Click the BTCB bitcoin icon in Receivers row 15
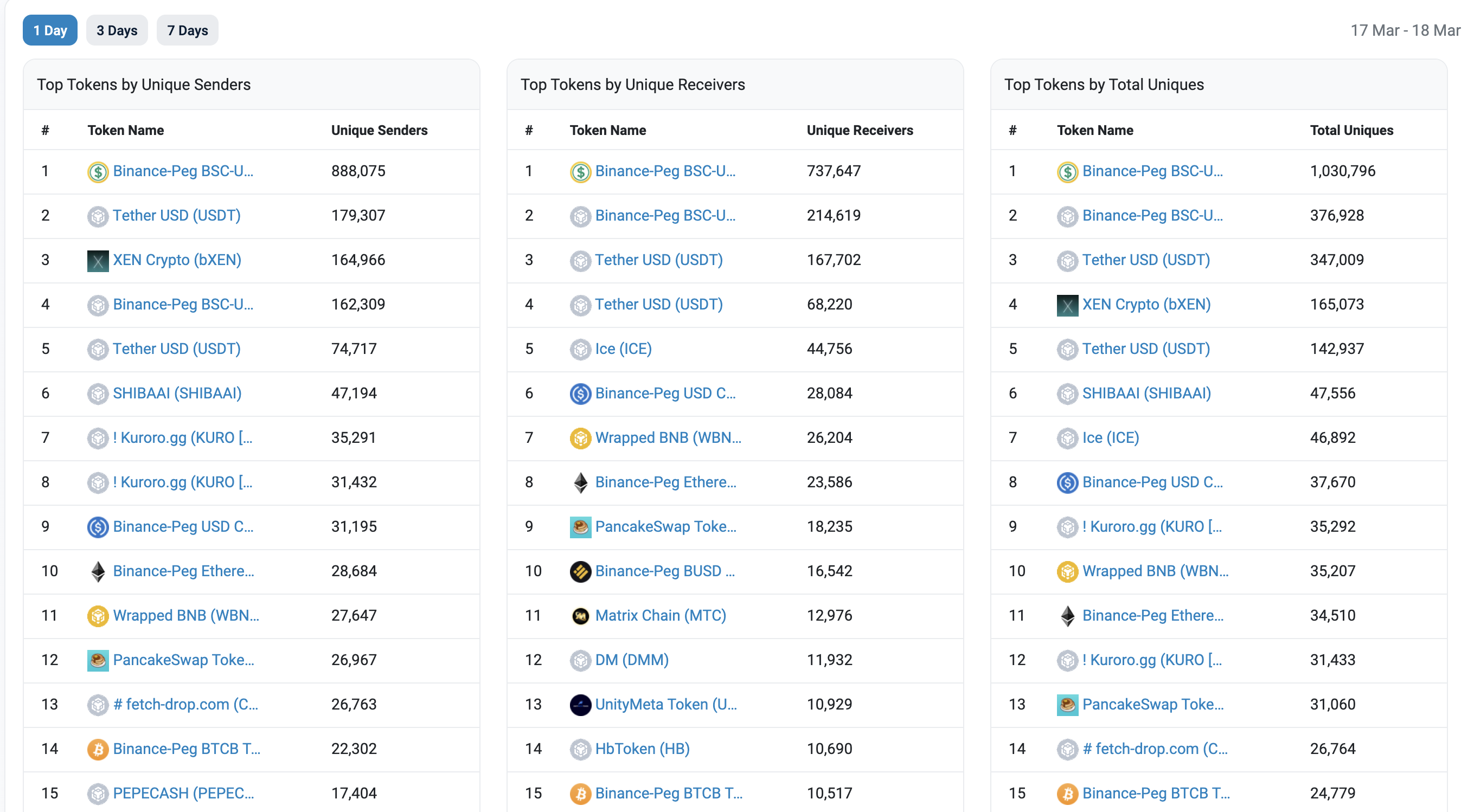The image size is (1474, 812). pyautogui.click(x=580, y=794)
